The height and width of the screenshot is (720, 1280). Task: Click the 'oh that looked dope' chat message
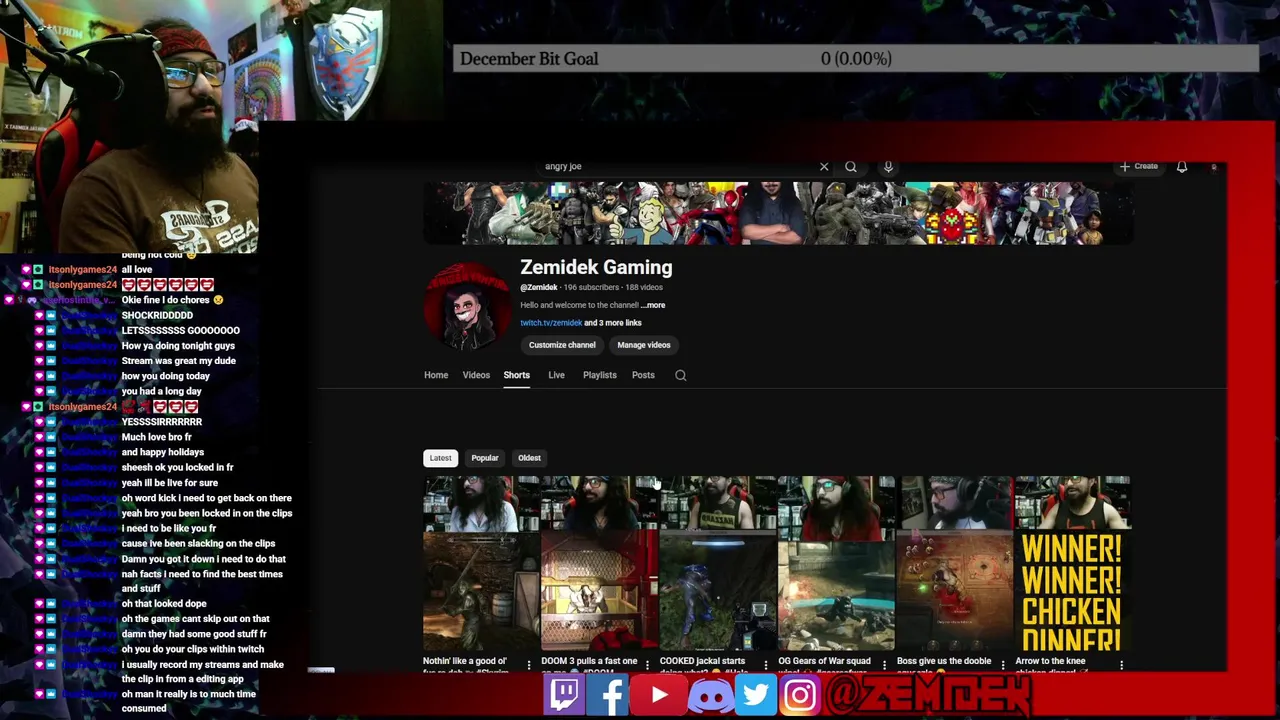[164, 604]
